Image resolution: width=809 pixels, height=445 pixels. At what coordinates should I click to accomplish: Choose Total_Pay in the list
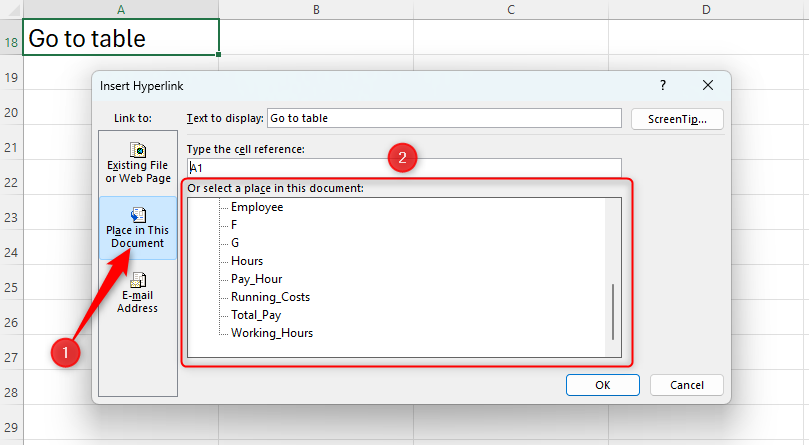[x=256, y=315]
